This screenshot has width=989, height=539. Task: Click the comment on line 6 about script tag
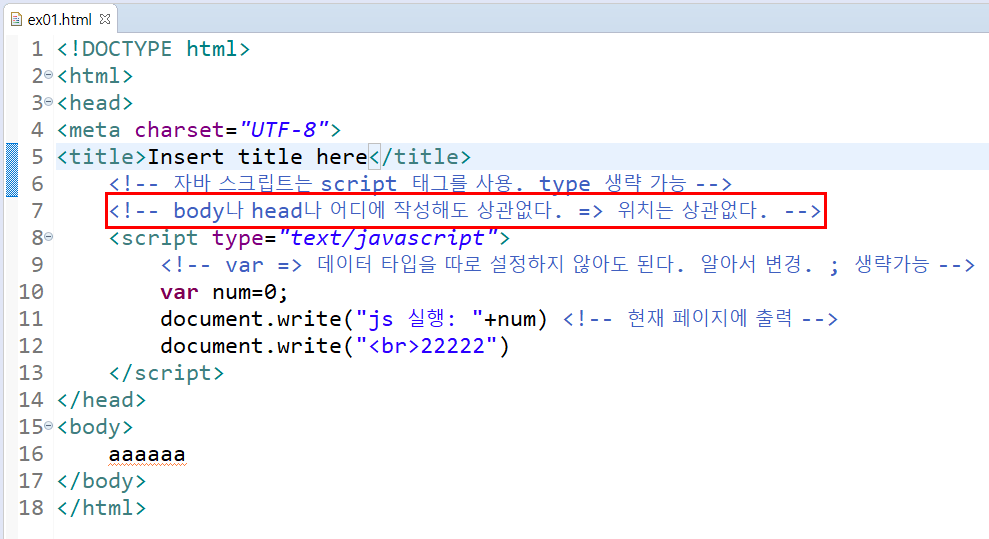420,184
